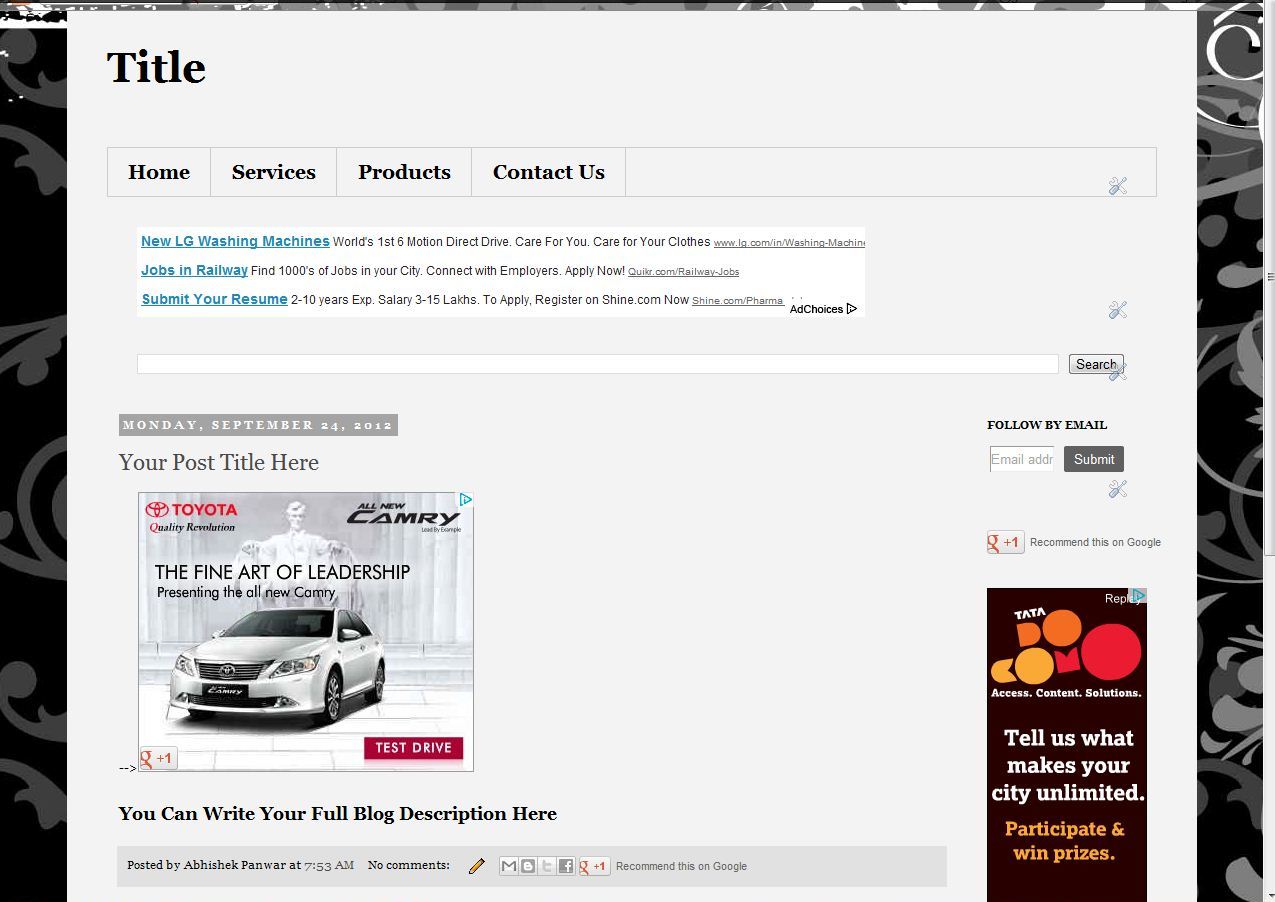This screenshot has width=1275, height=902.
Task: Open New LG Washing Machines ad link
Action: (x=235, y=241)
